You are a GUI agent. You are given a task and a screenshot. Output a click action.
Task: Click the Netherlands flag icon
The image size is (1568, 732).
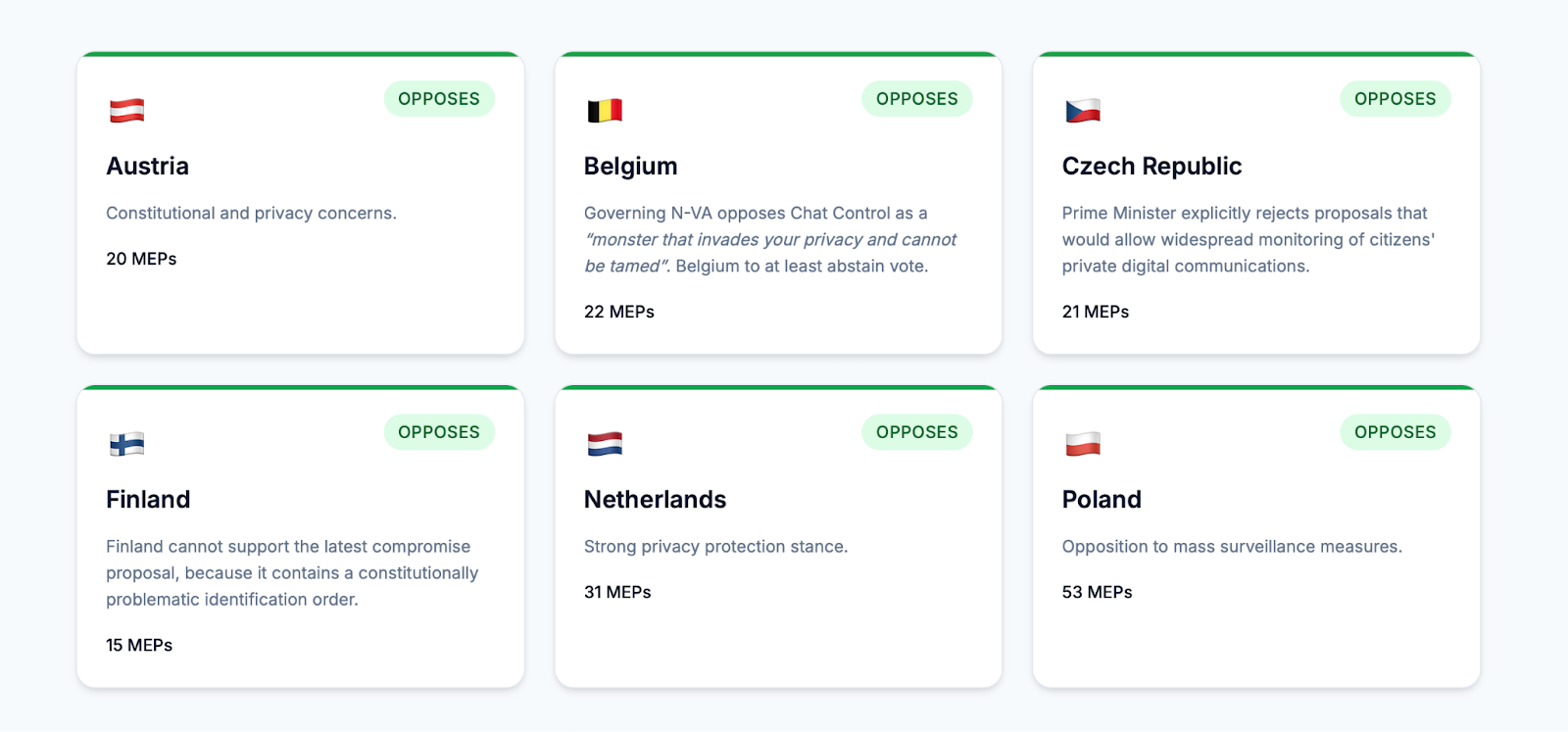click(x=605, y=444)
